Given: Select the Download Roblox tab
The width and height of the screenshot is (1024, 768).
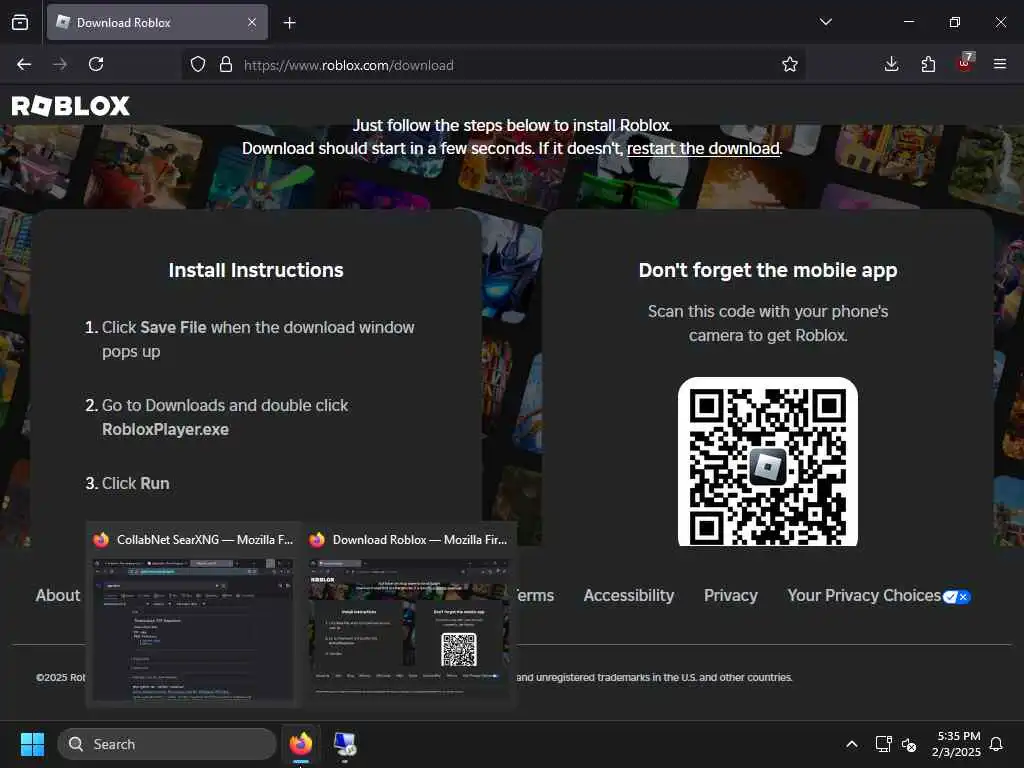Looking at the screenshot, I should (x=157, y=22).
